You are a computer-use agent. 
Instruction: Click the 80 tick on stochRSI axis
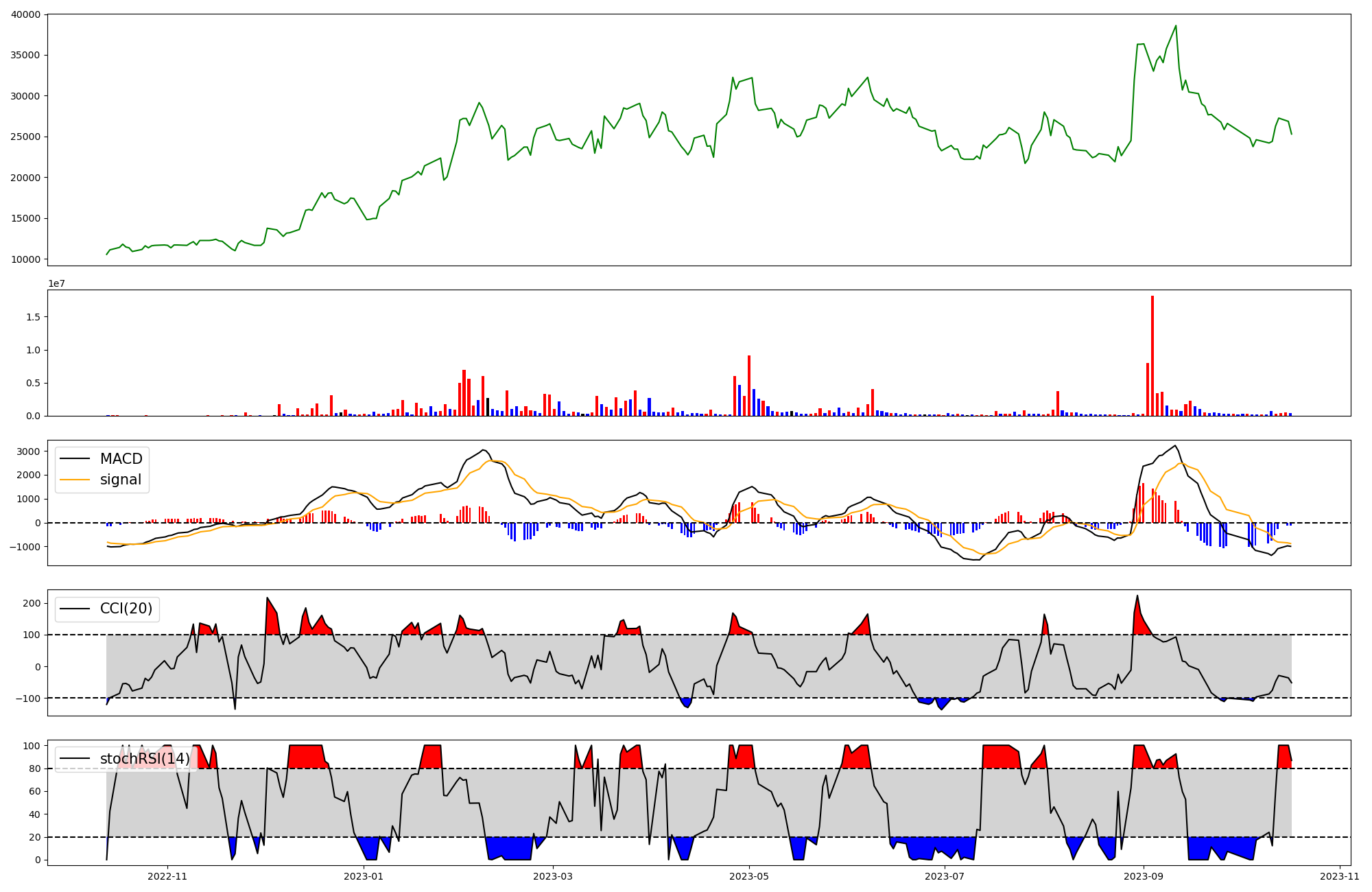34,768
